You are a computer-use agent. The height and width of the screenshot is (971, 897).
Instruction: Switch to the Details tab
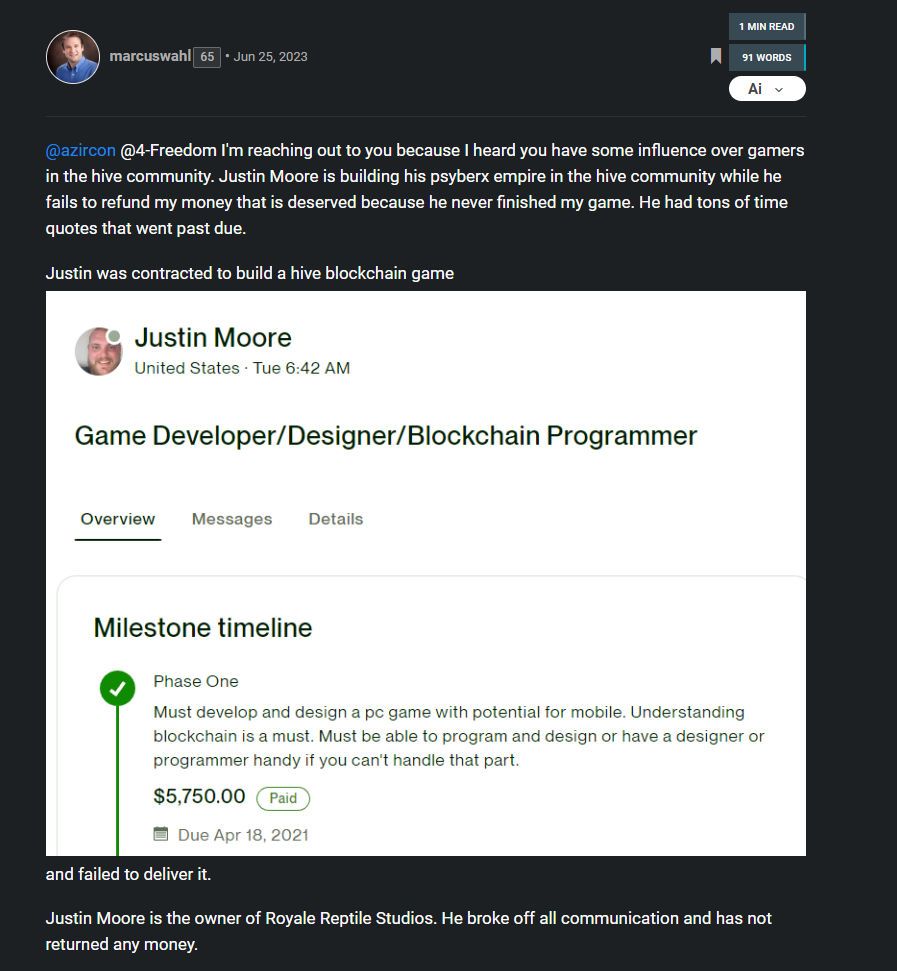336,519
